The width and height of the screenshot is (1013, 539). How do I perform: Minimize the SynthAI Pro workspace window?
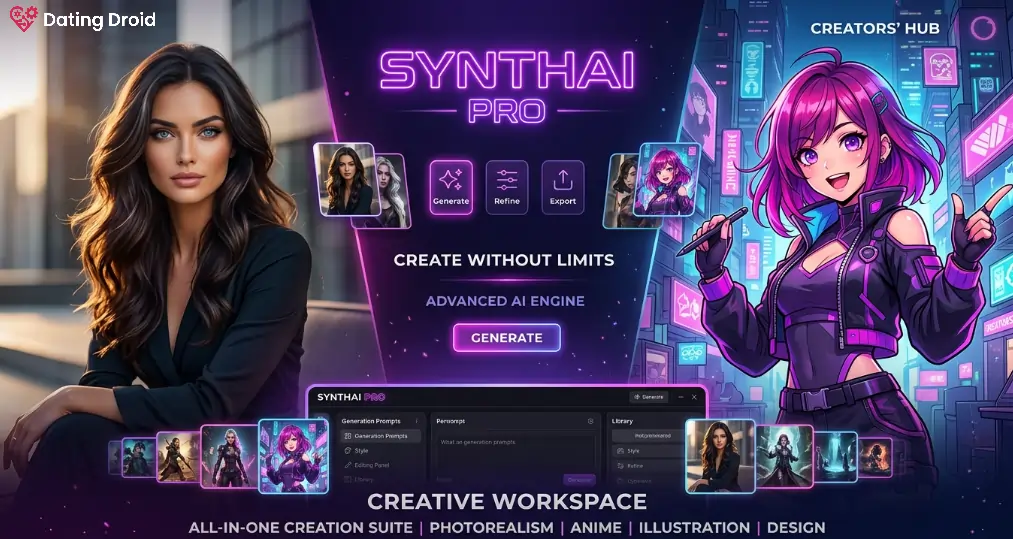pyautogui.click(x=681, y=397)
